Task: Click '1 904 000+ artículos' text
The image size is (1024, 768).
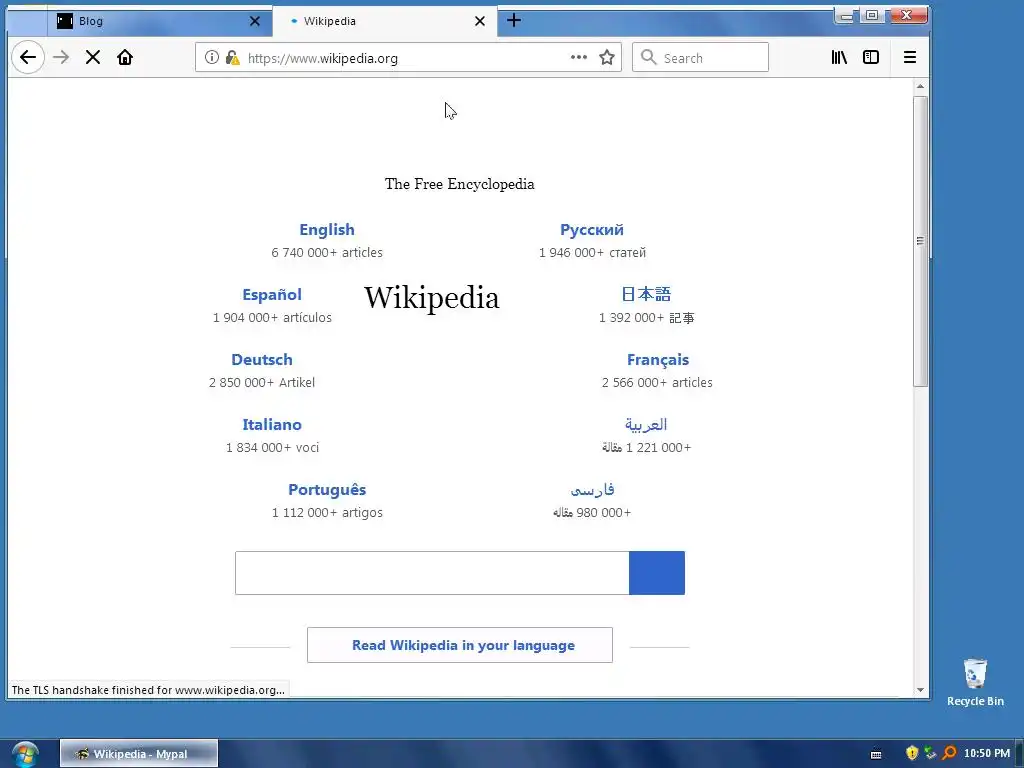Action: [x=272, y=318]
